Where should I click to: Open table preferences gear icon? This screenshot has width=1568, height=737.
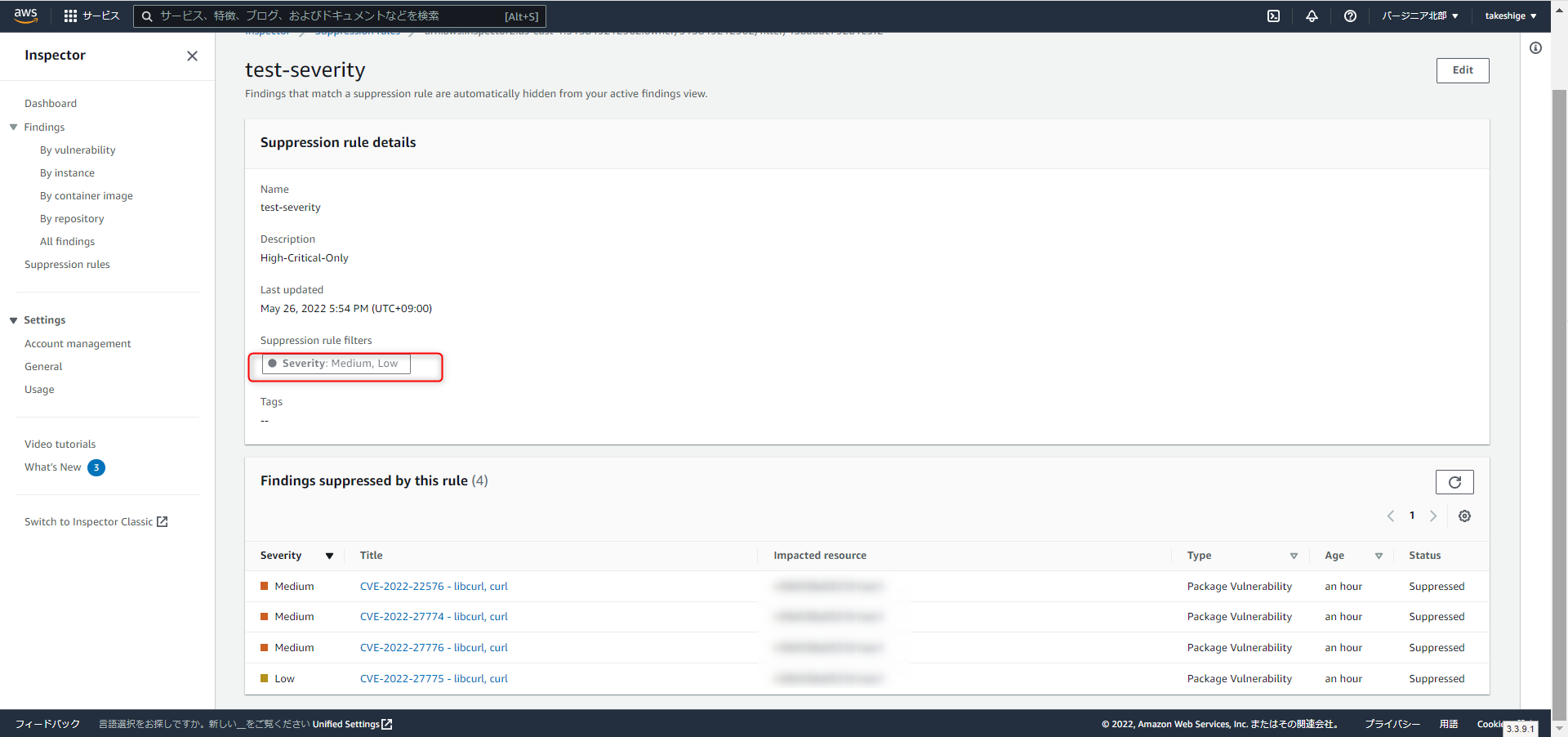1464,516
